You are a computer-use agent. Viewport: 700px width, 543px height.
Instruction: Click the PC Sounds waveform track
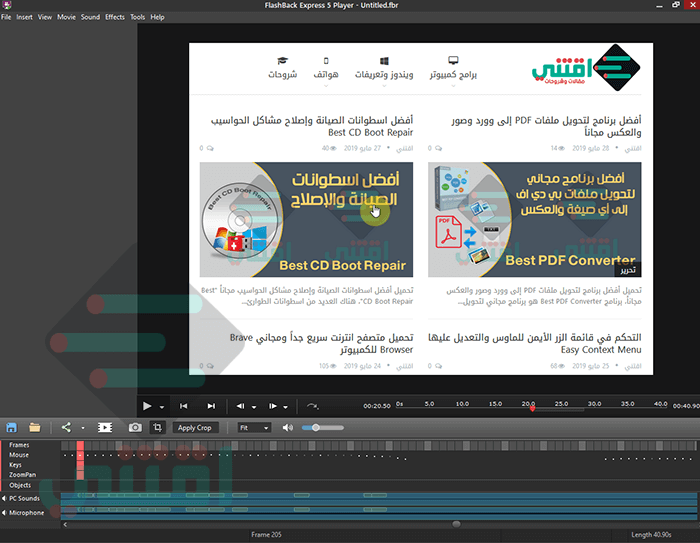[x=379, y=498]
